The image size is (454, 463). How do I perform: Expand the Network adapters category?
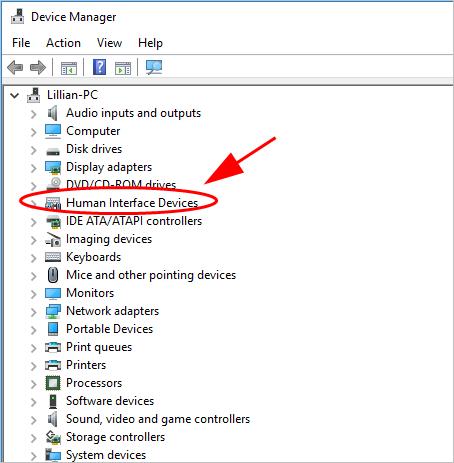[x=33, y=312]
